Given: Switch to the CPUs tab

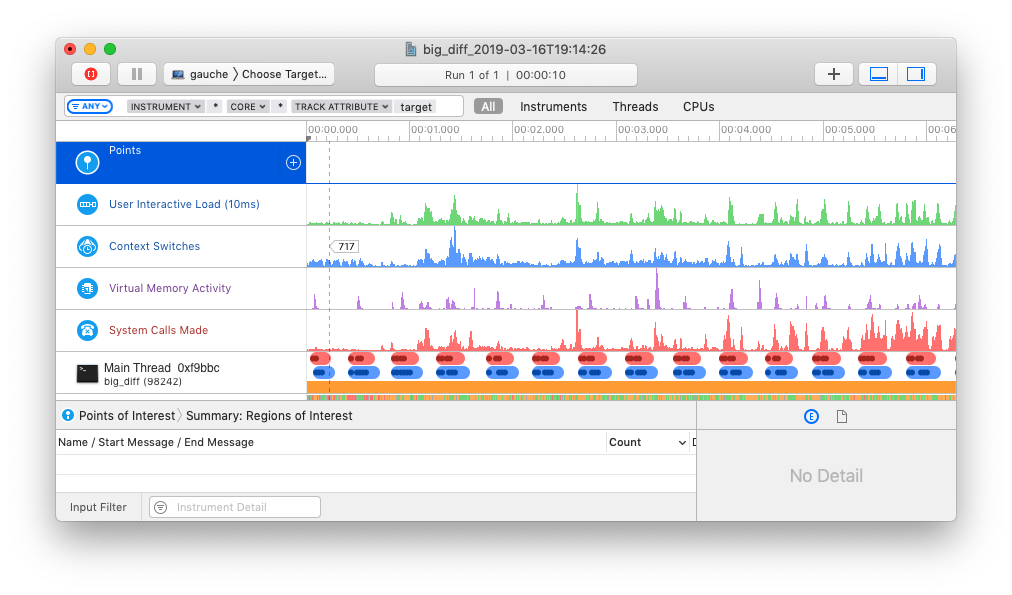Looking at the screenshot, I should point(698,106).
